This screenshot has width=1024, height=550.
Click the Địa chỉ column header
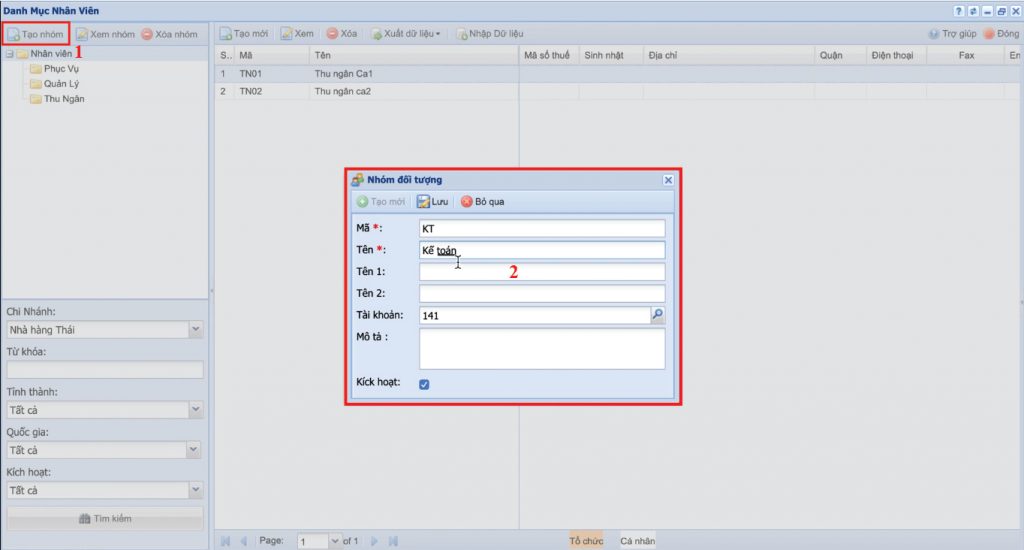click(x=728, y=55)
